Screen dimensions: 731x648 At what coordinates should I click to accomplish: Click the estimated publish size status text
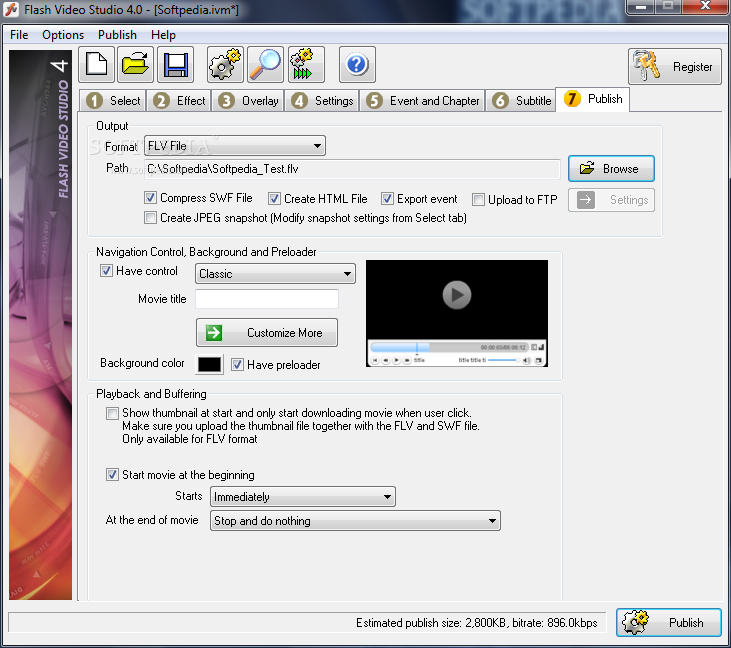point(476,623)
